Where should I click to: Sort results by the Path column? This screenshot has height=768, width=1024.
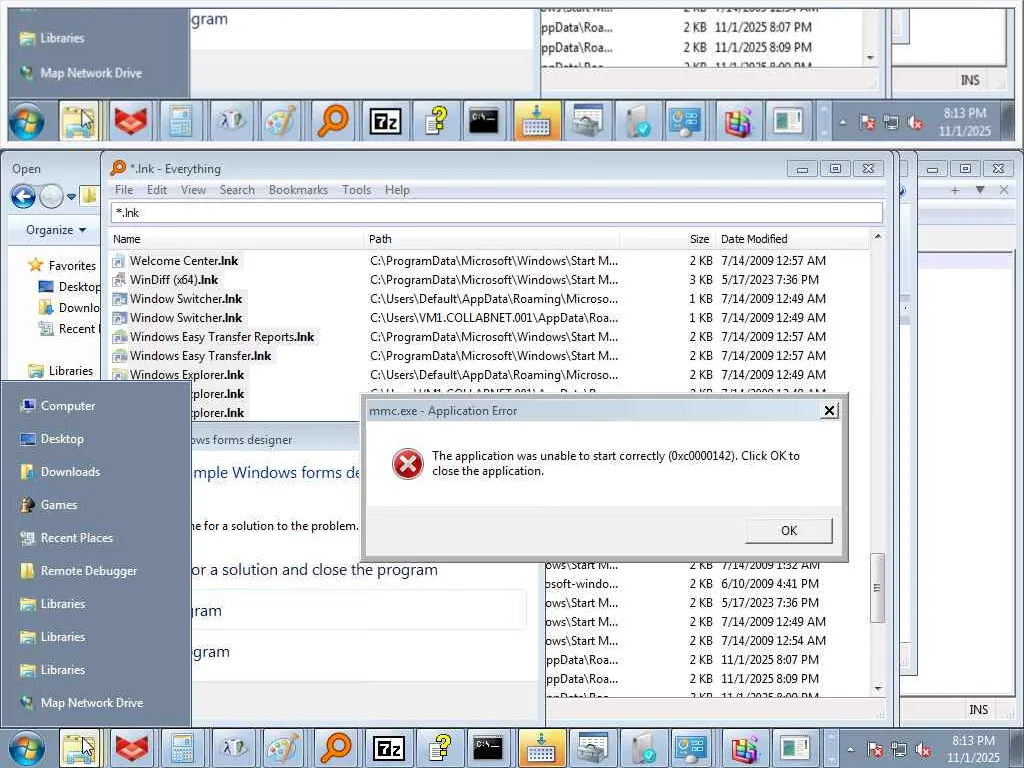[492, 239]
